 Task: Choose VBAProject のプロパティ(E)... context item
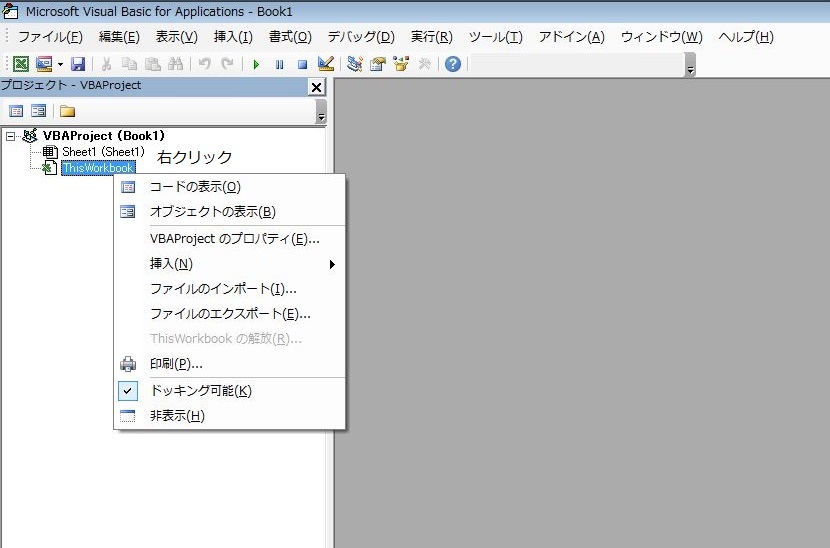[x=230, y=239]
